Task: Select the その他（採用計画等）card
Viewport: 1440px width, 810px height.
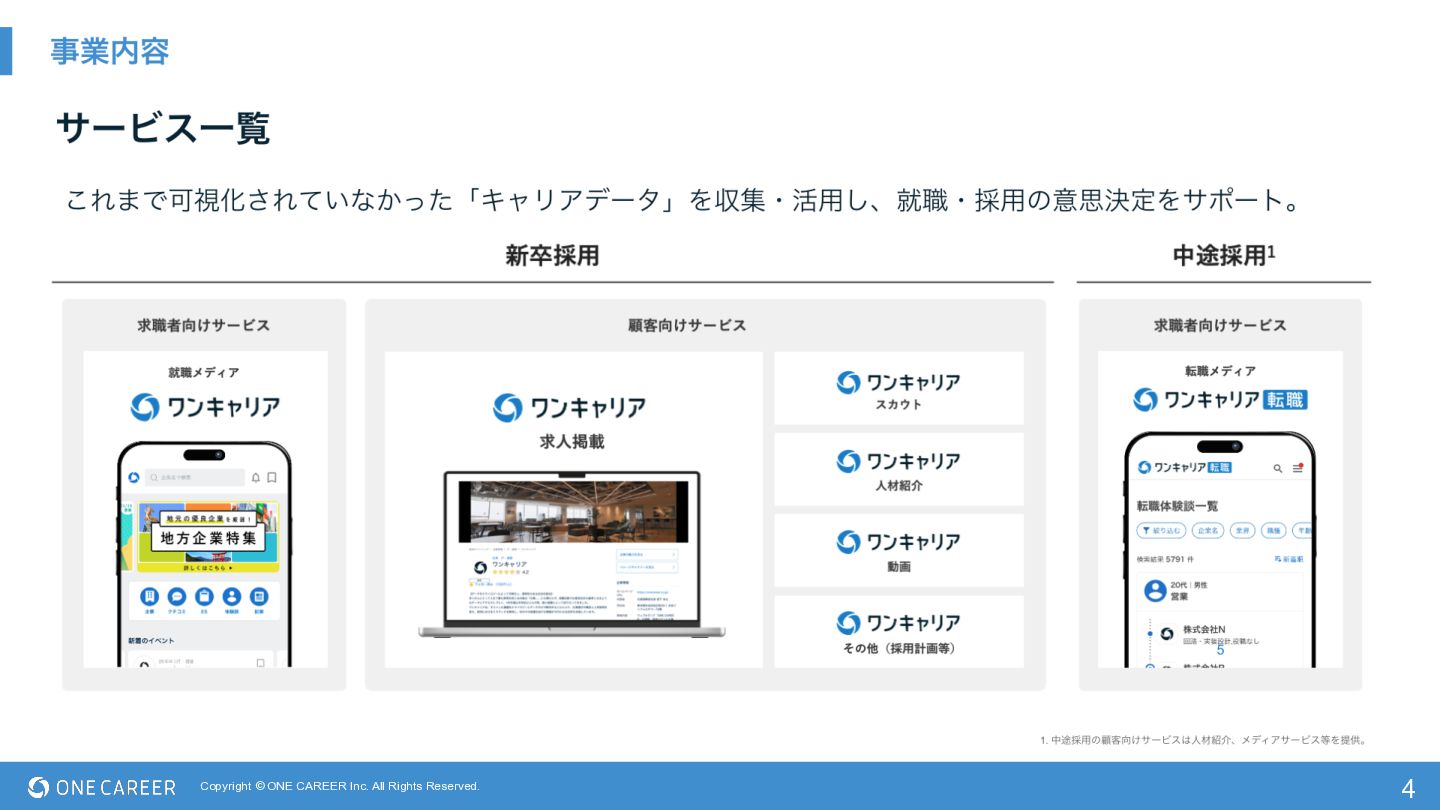Action: [x=899, y=632]
